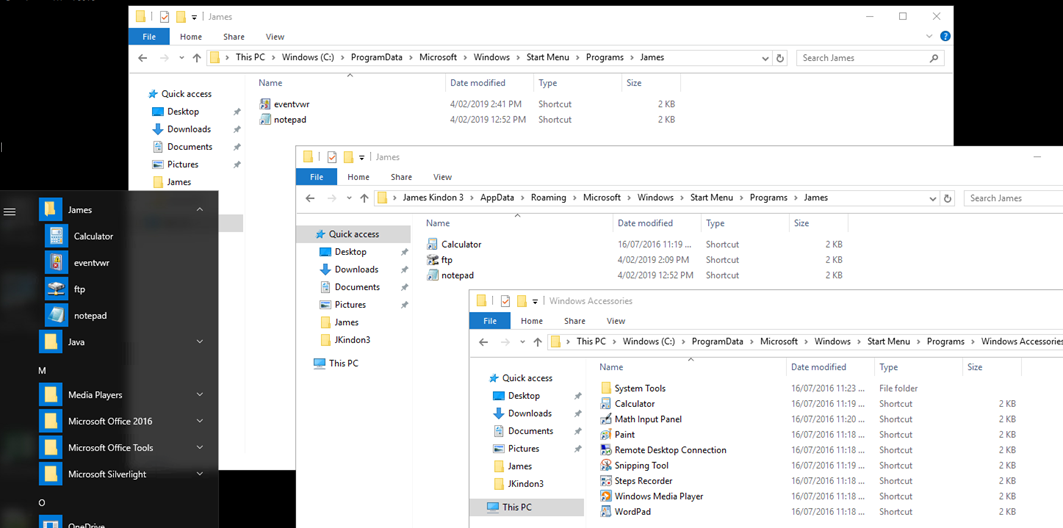
Task: Click Start Menu breadcrumb in ProgramData James window
Action: [x=548, y=58]
